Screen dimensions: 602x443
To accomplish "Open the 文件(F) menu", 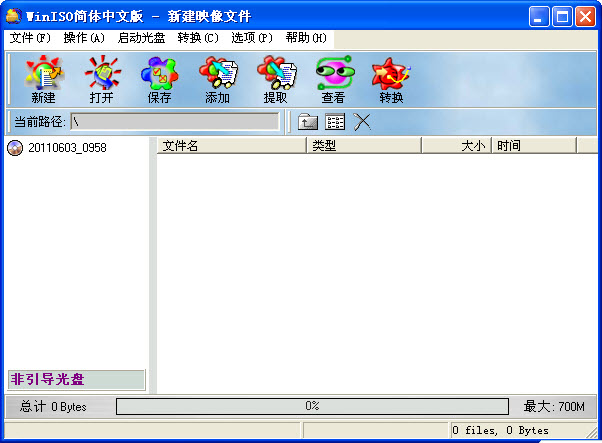I will coord(30,38).
